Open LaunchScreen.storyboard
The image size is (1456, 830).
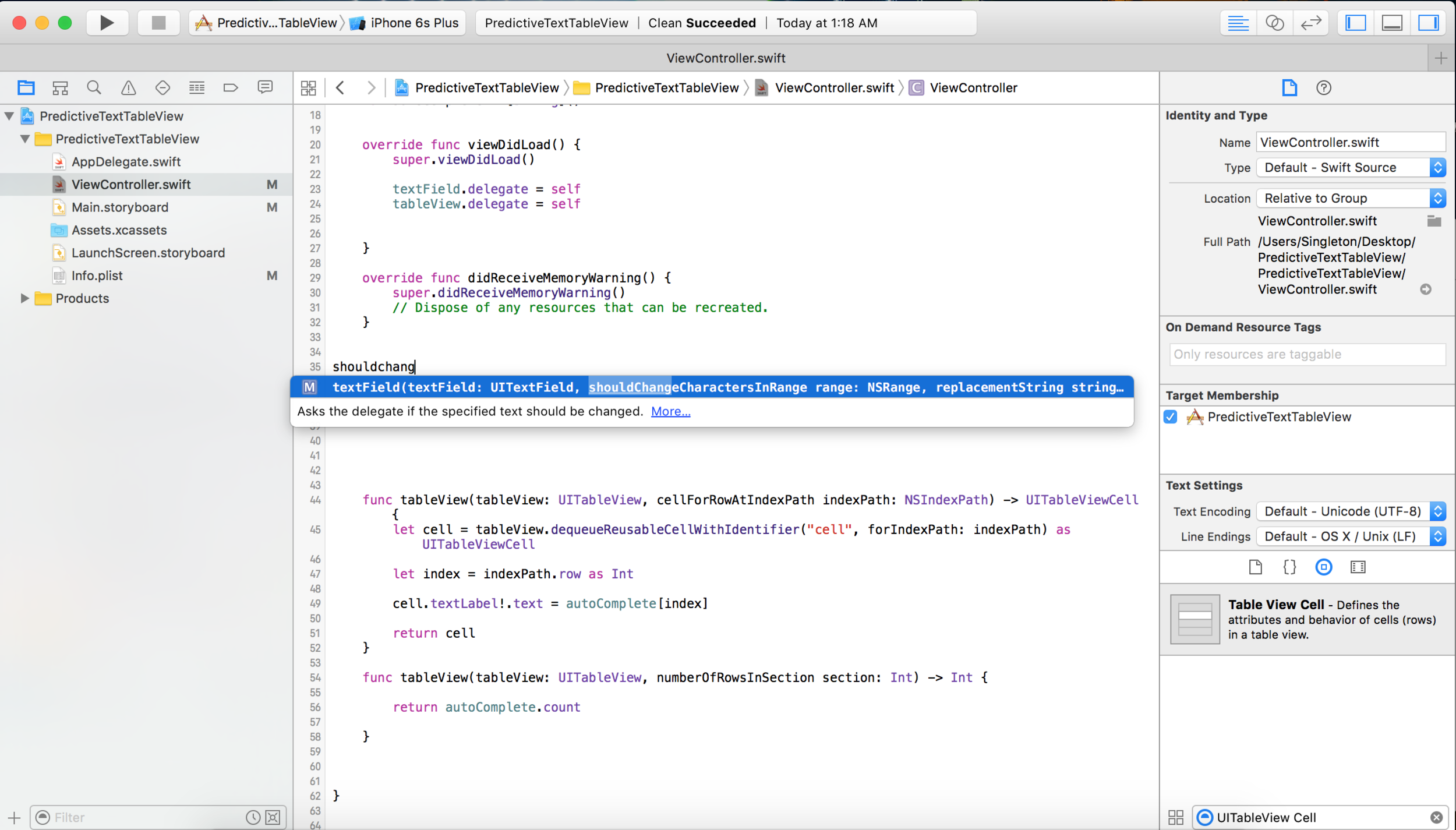tap(148, 252)
